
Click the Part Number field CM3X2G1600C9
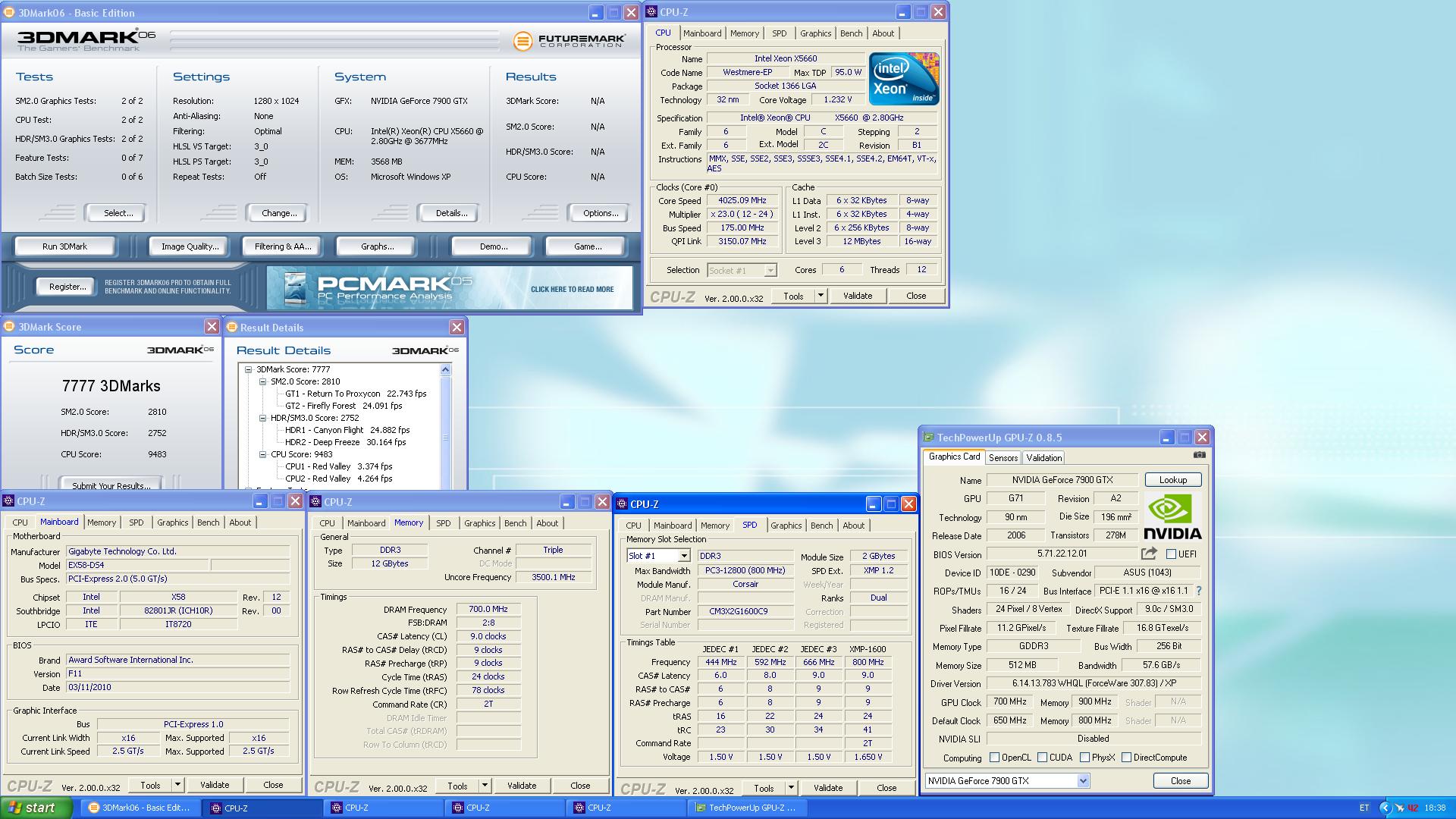[745, 612]
